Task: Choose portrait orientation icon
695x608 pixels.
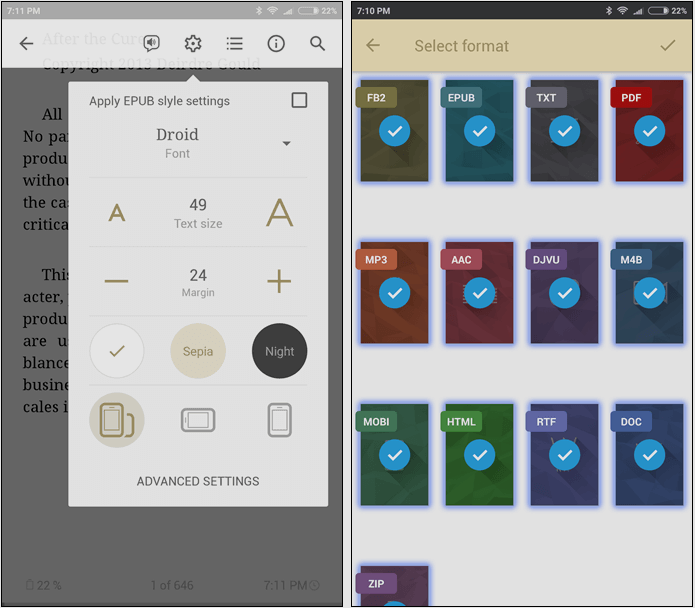Action: click(x=279, y=420)
